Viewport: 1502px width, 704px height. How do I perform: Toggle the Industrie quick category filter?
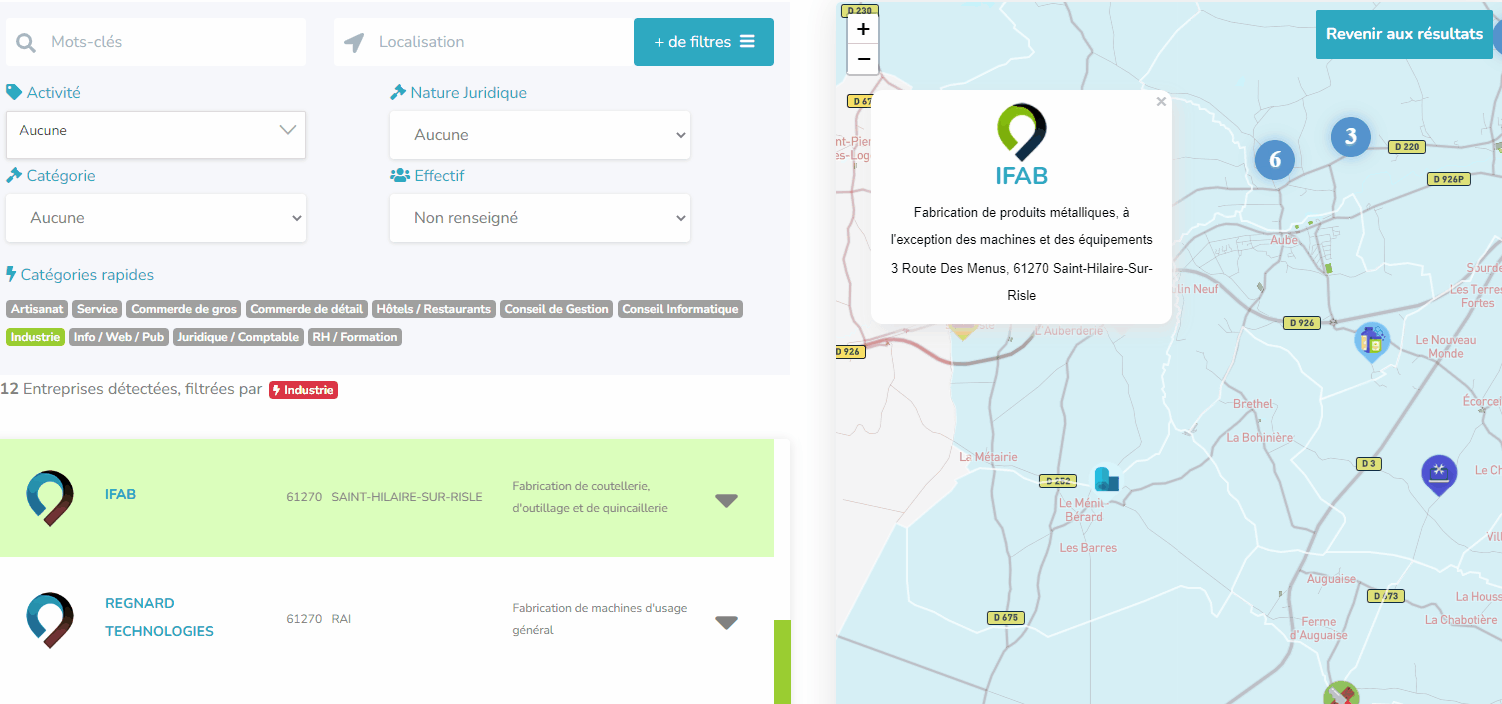[36, 337]
